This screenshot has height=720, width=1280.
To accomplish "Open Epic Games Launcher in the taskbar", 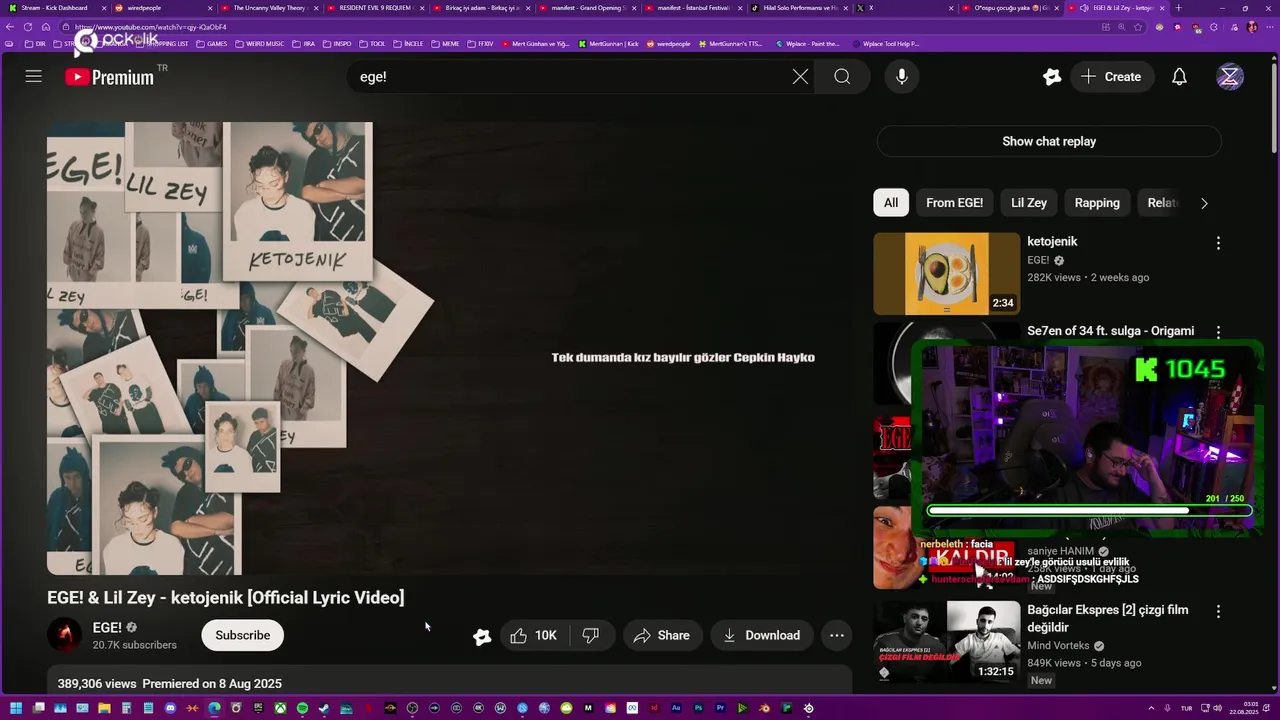I will (x=258, y=708).
